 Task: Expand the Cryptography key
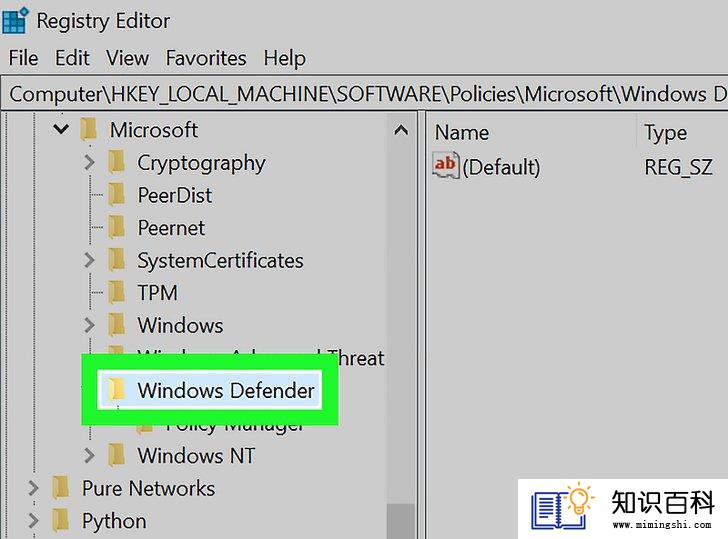[89, 162]
